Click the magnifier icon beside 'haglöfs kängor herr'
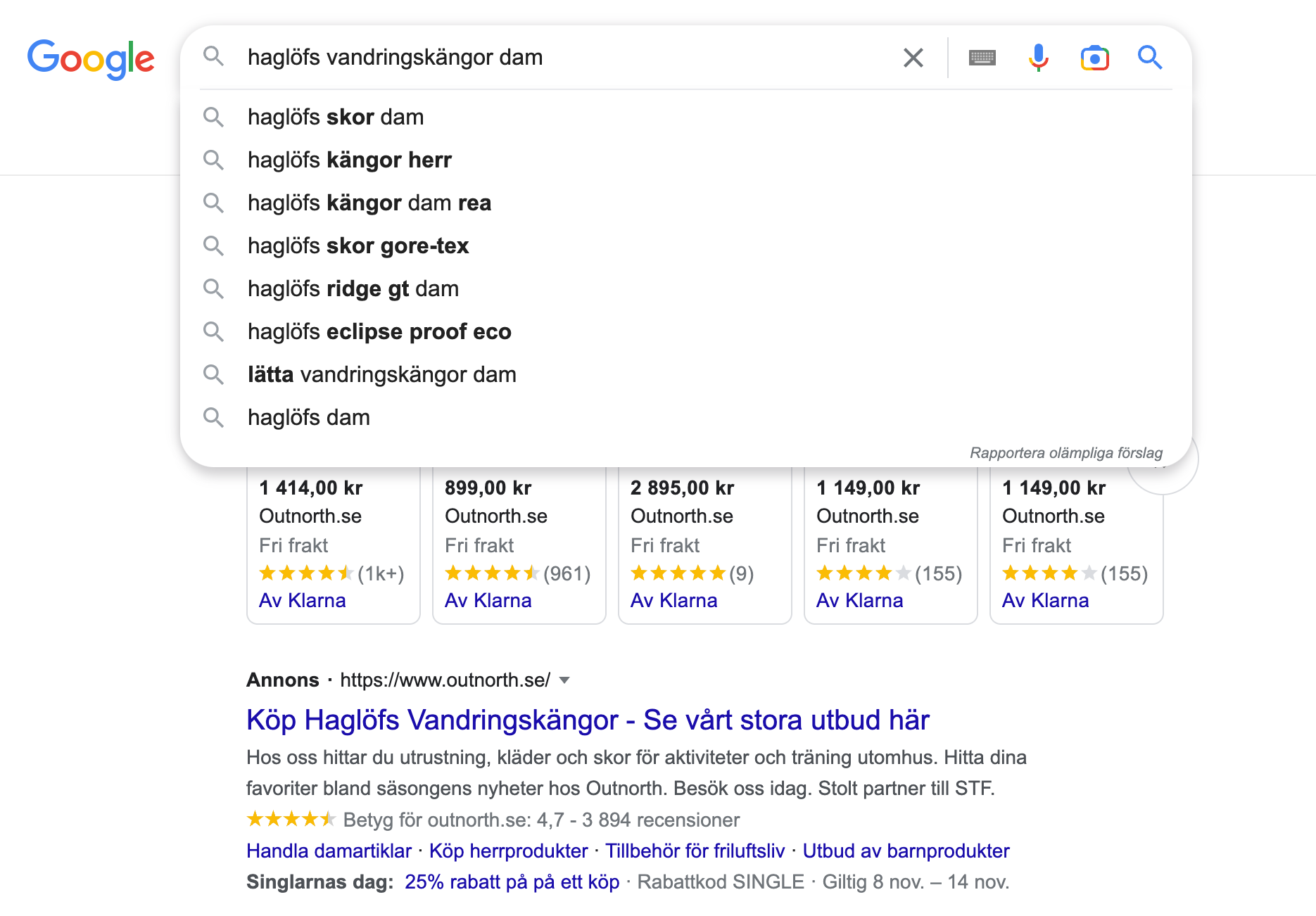The height and width of the screenshot is (916, 1316). tap(213, 160)
